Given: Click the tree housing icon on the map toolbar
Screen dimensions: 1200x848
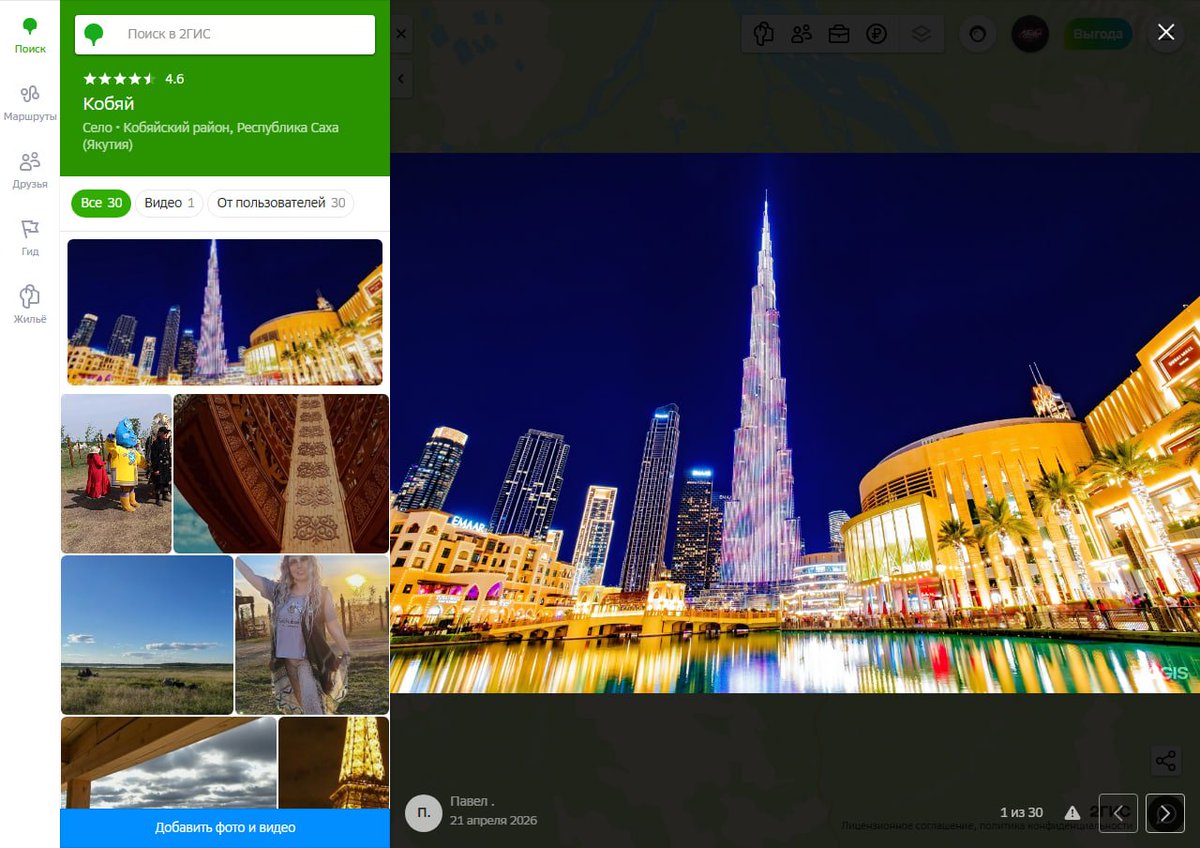Looking at the screenshot, I should click(x=763, y=34).
